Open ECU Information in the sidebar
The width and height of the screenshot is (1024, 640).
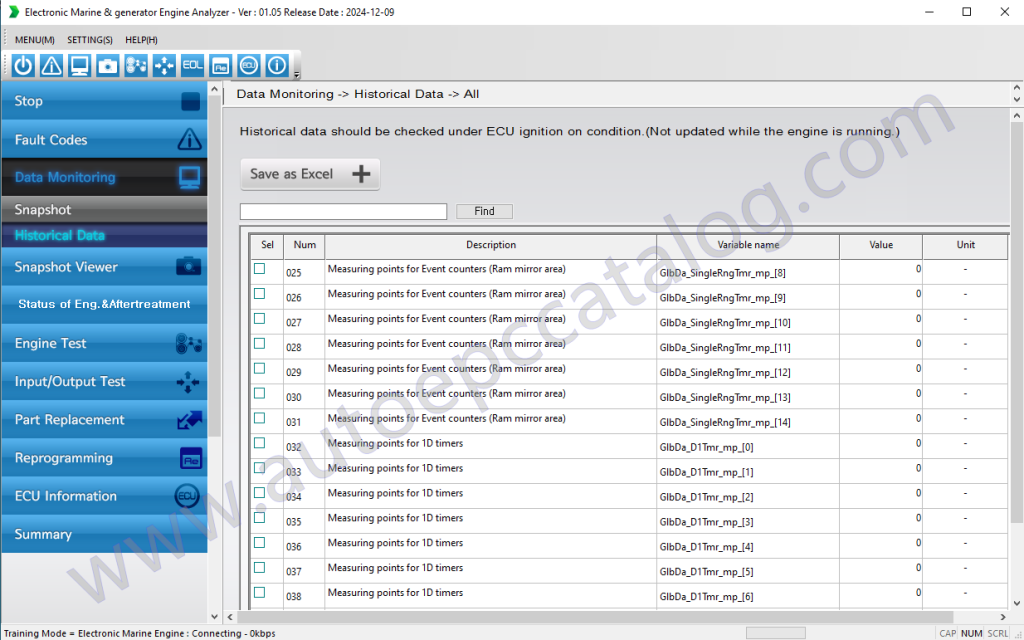pyautogui.click(x=104, y=496)
